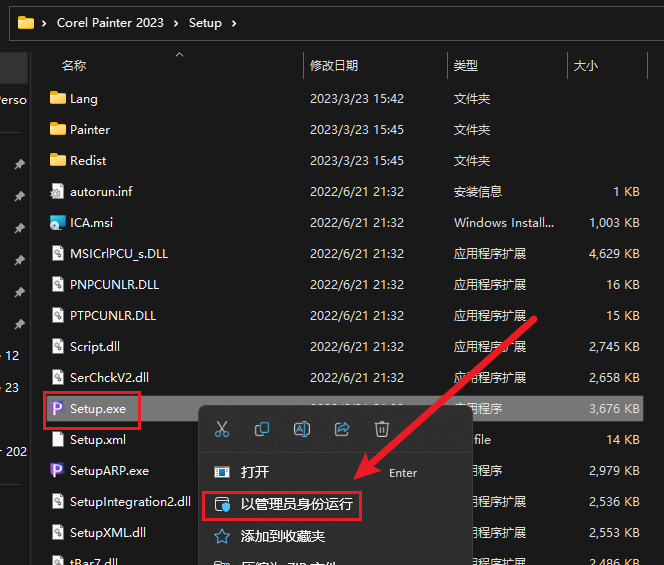Viewport: 664px width, 565px height.
Task: Select the SetupIntegration2.dll file icon
Action: click(58, 501)
